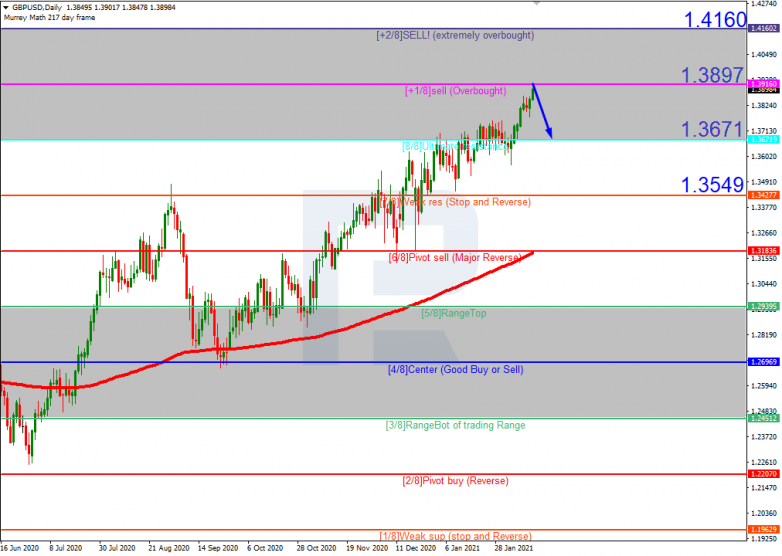This screenshot has height=556, width=782.
Task: Click the 14 Sep 2020 date on time axis
Action: coord(218,548)
